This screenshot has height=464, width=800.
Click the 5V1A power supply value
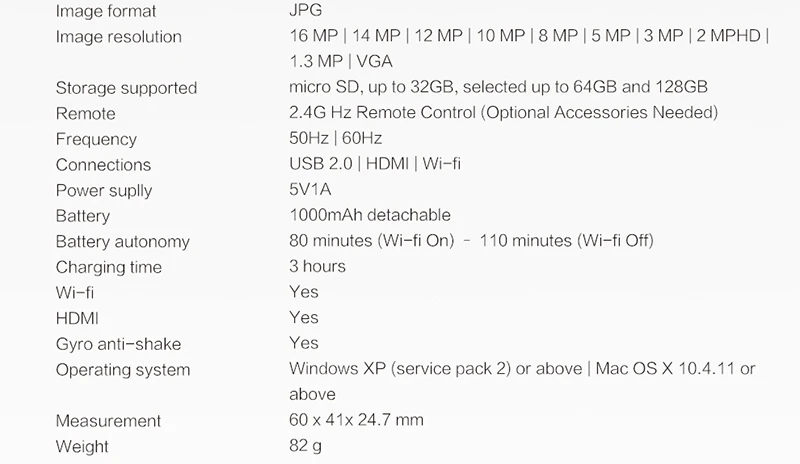313,190
